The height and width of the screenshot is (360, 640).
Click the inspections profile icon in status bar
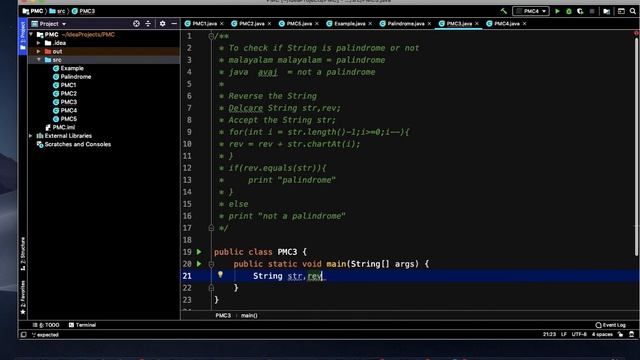coord(631,334)
